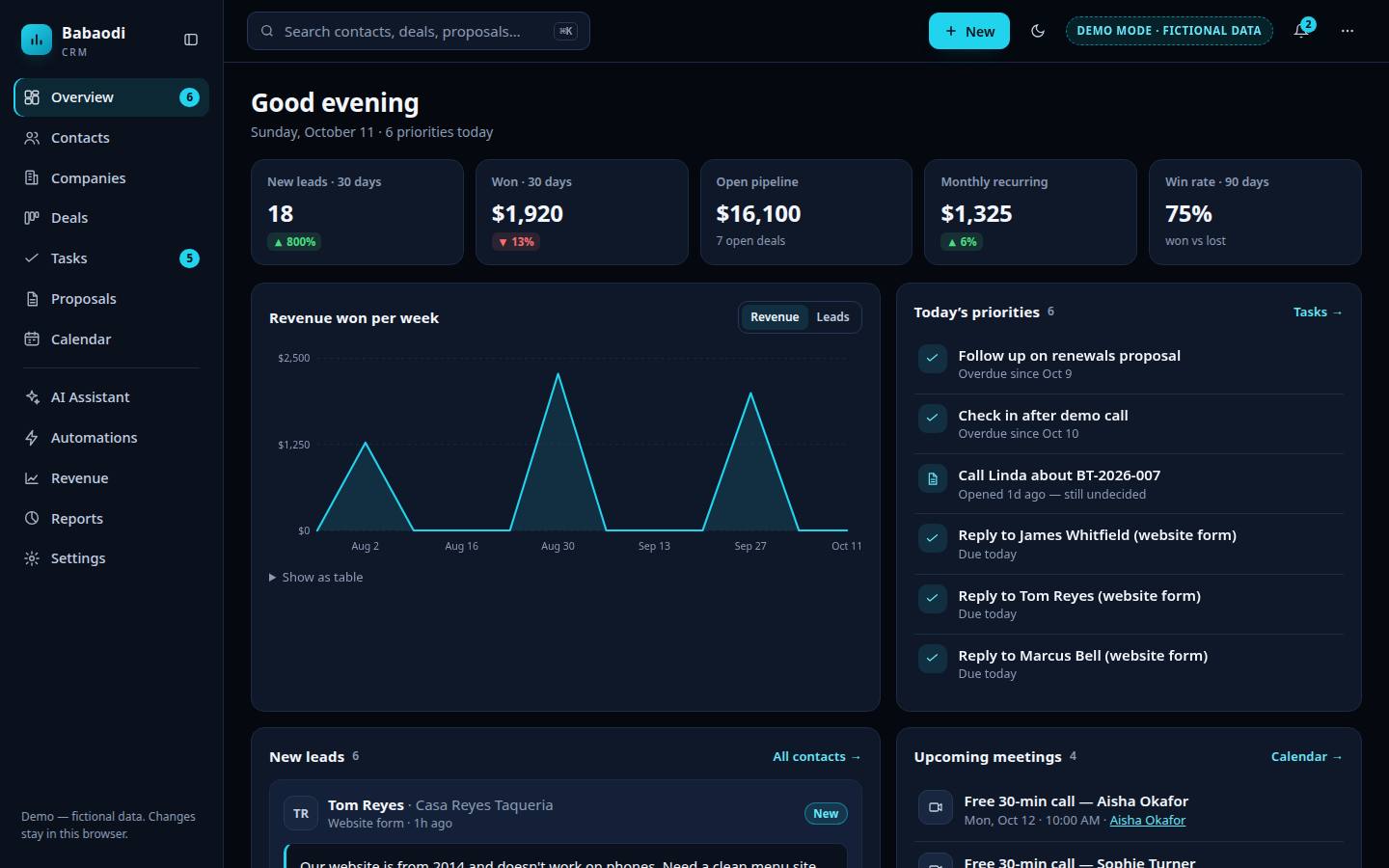Open Automations via the lightning icon

32,438
